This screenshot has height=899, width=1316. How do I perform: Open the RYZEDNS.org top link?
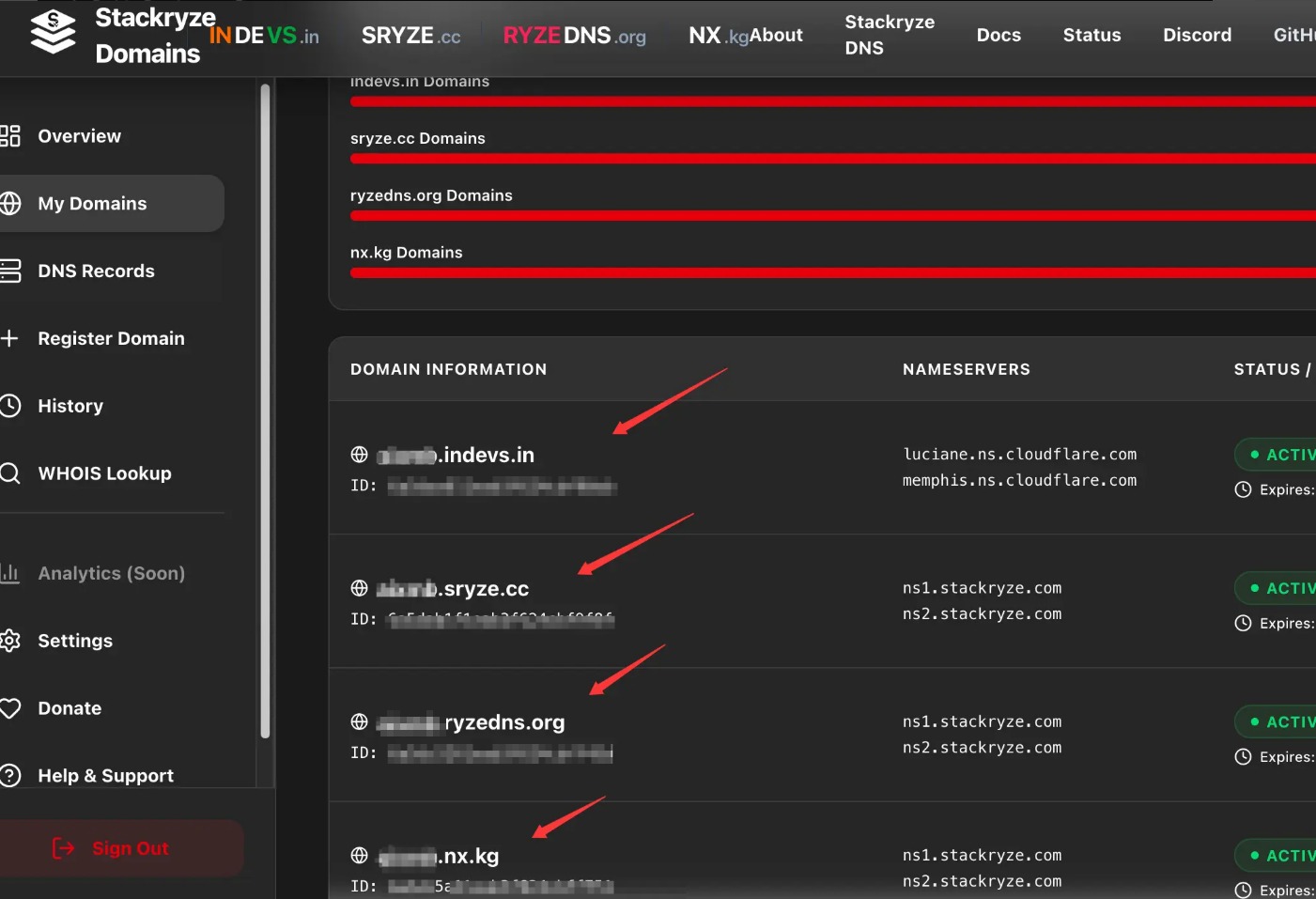coord(574,36)
